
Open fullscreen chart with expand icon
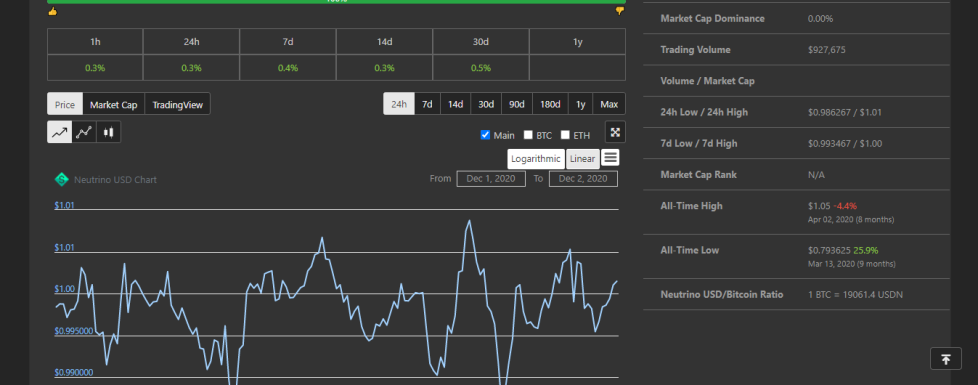point(615,132)
